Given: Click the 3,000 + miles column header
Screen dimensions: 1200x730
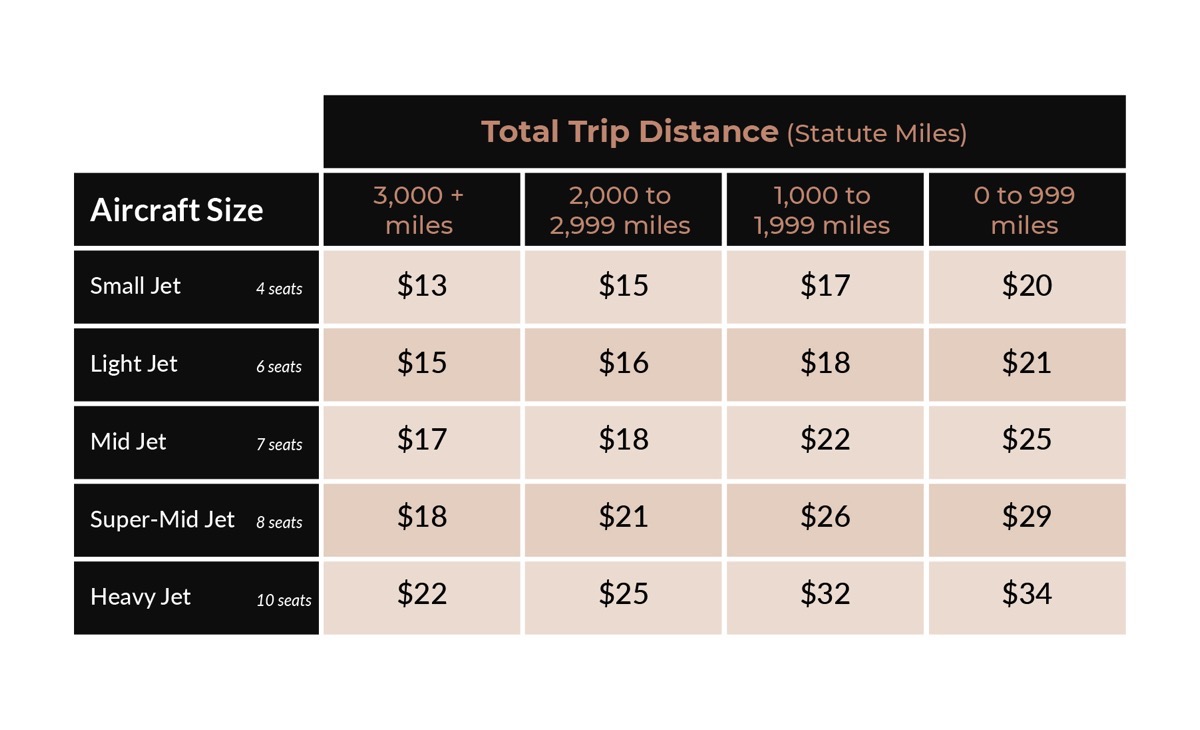Looking at the screenshot, I should 421,210.
